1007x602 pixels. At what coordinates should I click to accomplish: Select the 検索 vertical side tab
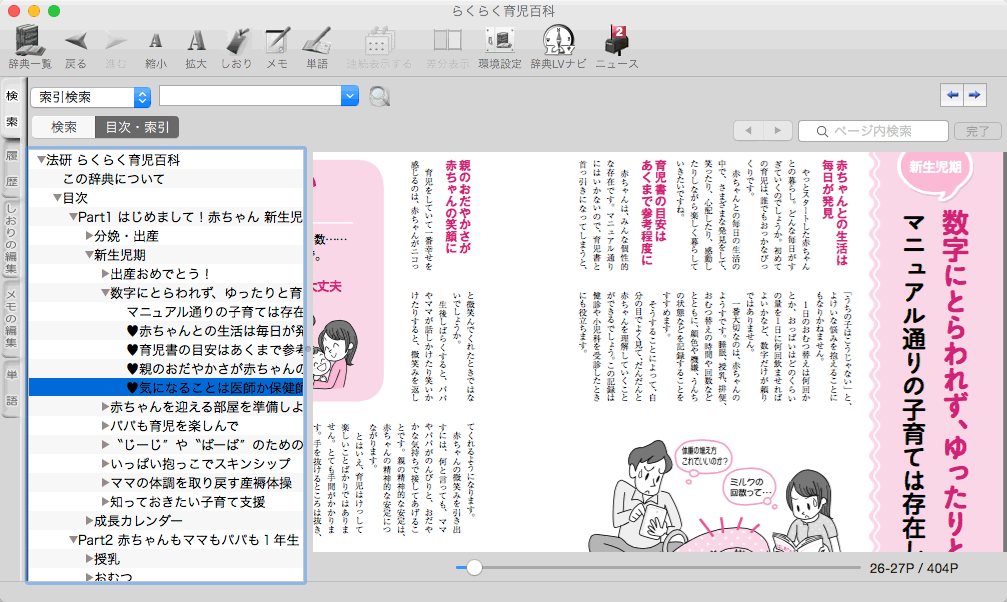click(x=12, y=109)
